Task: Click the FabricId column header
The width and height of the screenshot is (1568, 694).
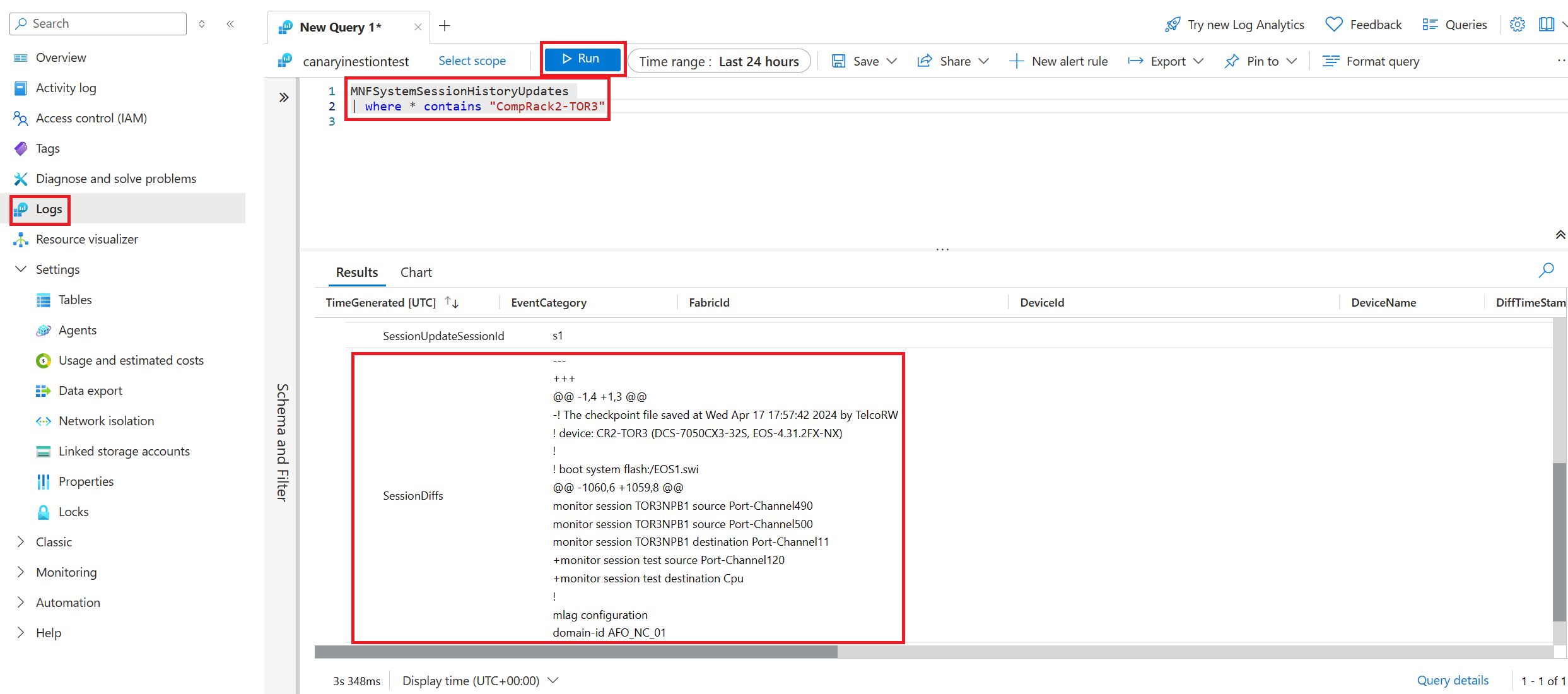Action: click(x=709, y=302)
